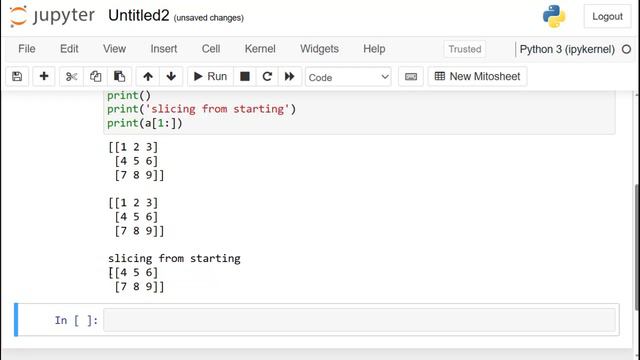Open the View menu
This screenshot has height=360, width=640.
coord(114,49)
